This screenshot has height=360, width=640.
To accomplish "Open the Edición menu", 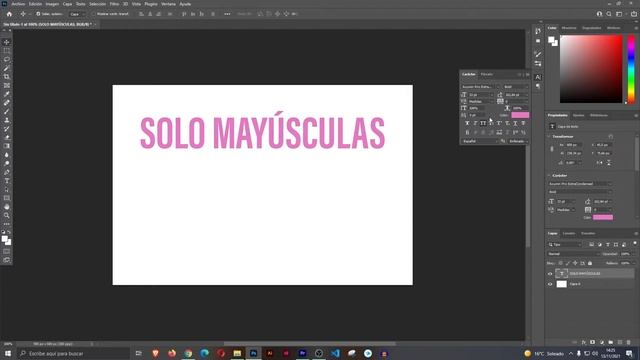I will (35, 4).
